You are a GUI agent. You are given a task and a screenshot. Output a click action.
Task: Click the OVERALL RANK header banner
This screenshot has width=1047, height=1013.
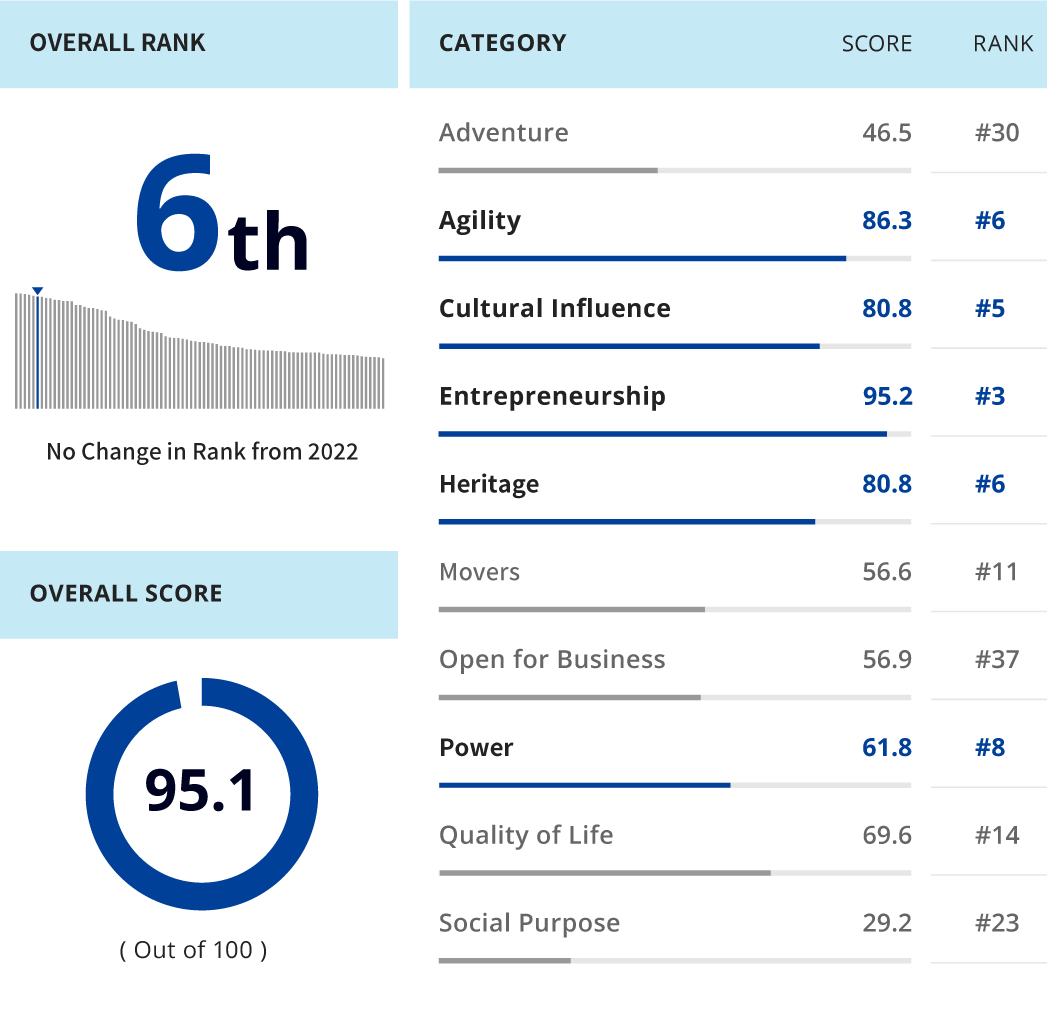(118, 43)
